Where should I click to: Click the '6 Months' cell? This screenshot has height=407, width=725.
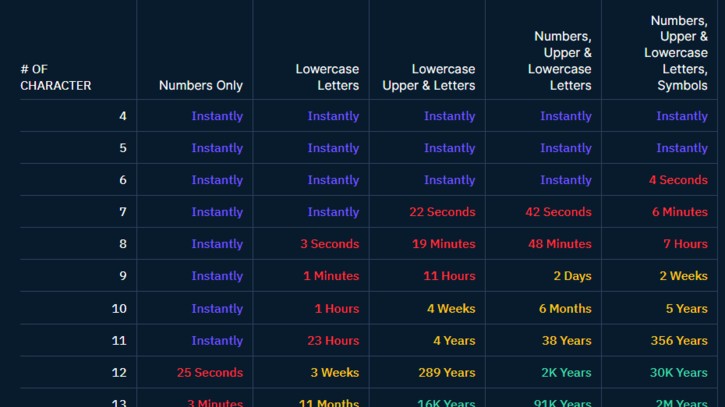point(565,309)
